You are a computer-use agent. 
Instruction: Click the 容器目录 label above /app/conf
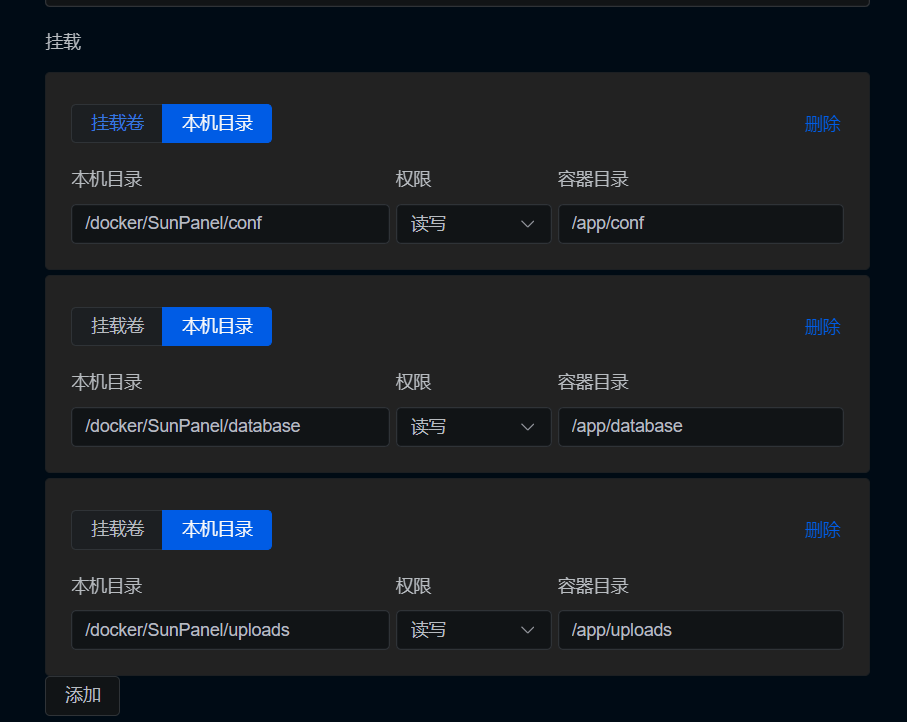pos(593,180)
